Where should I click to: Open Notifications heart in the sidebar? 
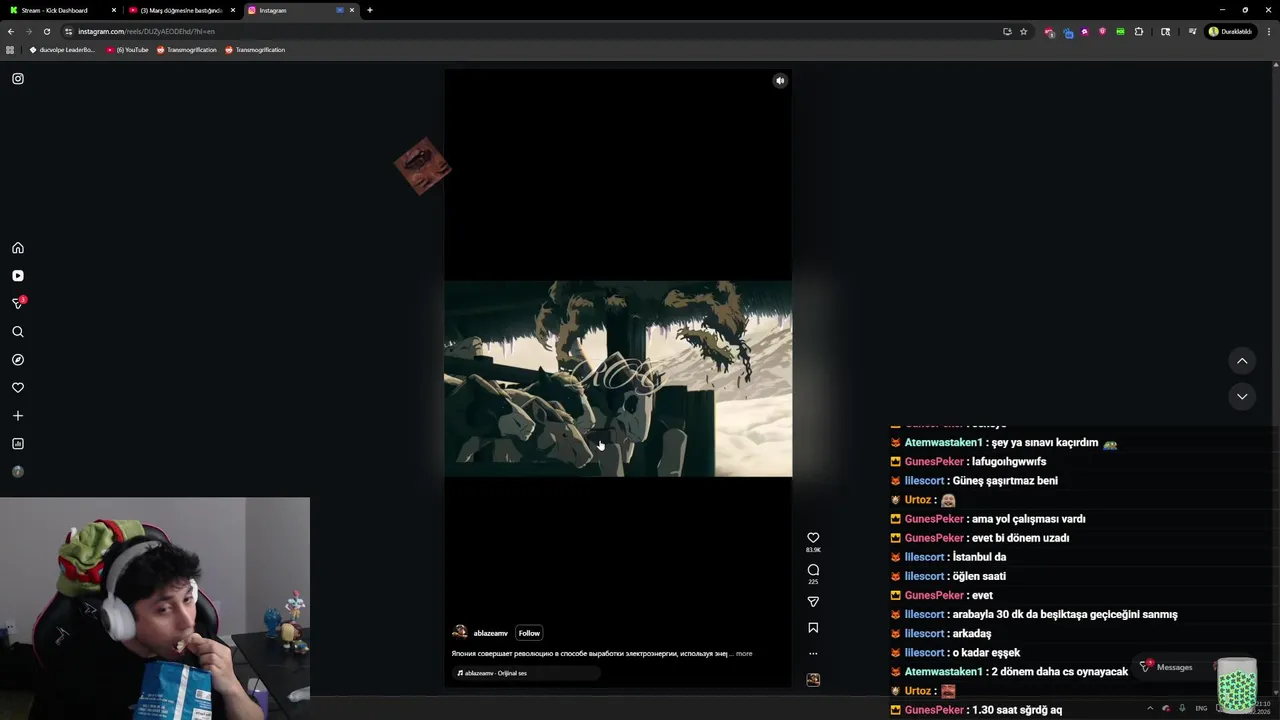click(18, 388)
